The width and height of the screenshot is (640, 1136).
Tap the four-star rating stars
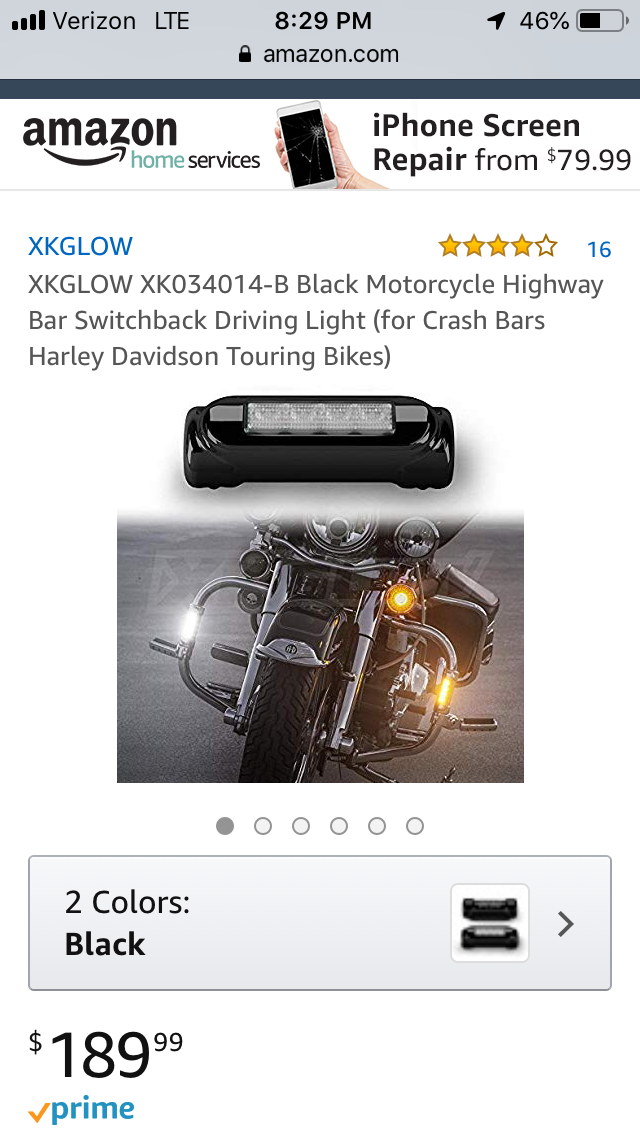(x=498, y=247)
